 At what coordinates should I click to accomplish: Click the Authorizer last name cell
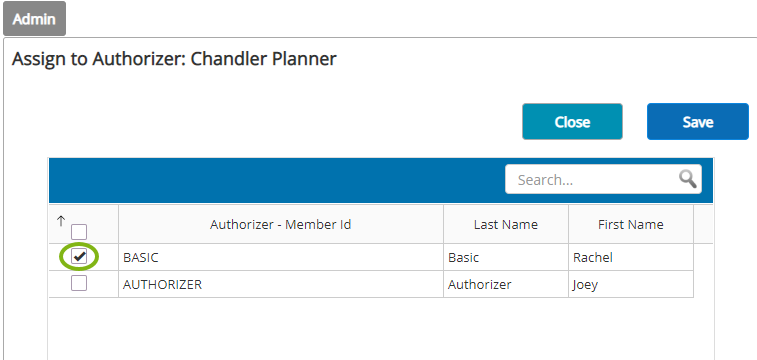click(x=505, y=284)
